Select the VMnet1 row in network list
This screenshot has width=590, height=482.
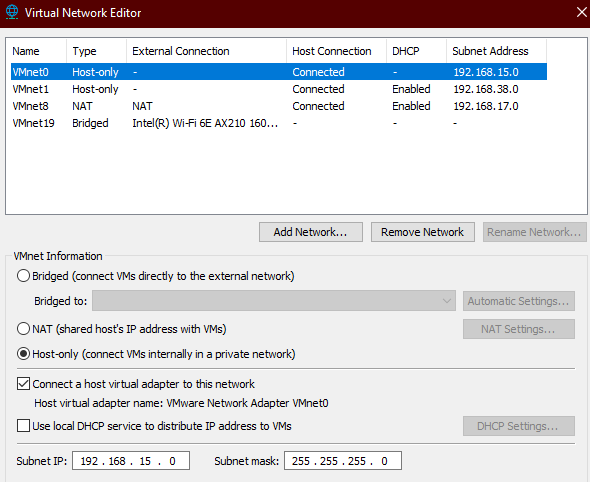(x=279, y=89)
